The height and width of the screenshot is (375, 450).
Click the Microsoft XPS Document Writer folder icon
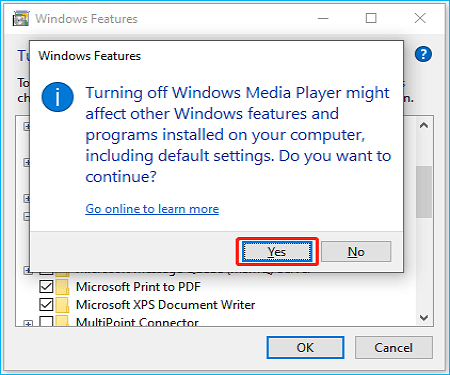click(x=62, y=305)
